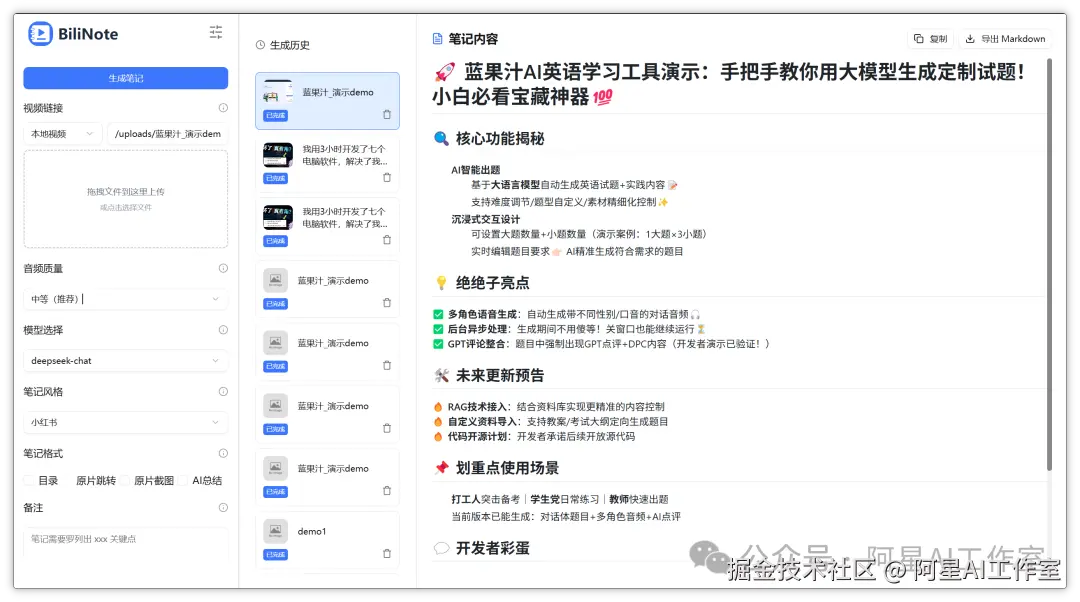Click the 已完成 badge on the highlighted card

[276, 116]
